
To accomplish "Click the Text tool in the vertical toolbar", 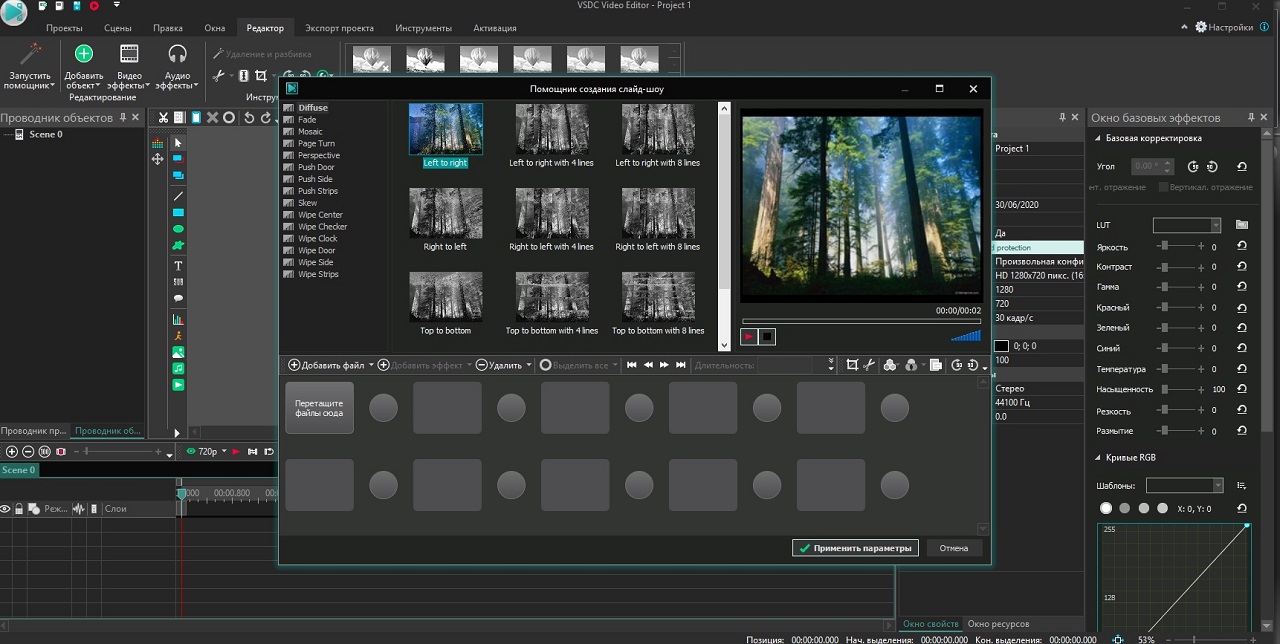I will (x=178, y=266).
